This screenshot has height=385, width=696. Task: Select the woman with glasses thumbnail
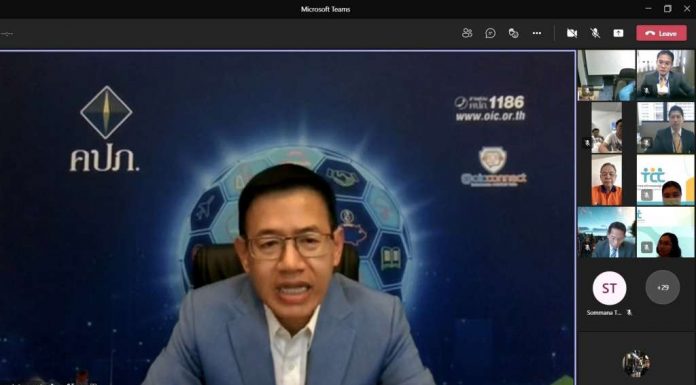[665, 232]
